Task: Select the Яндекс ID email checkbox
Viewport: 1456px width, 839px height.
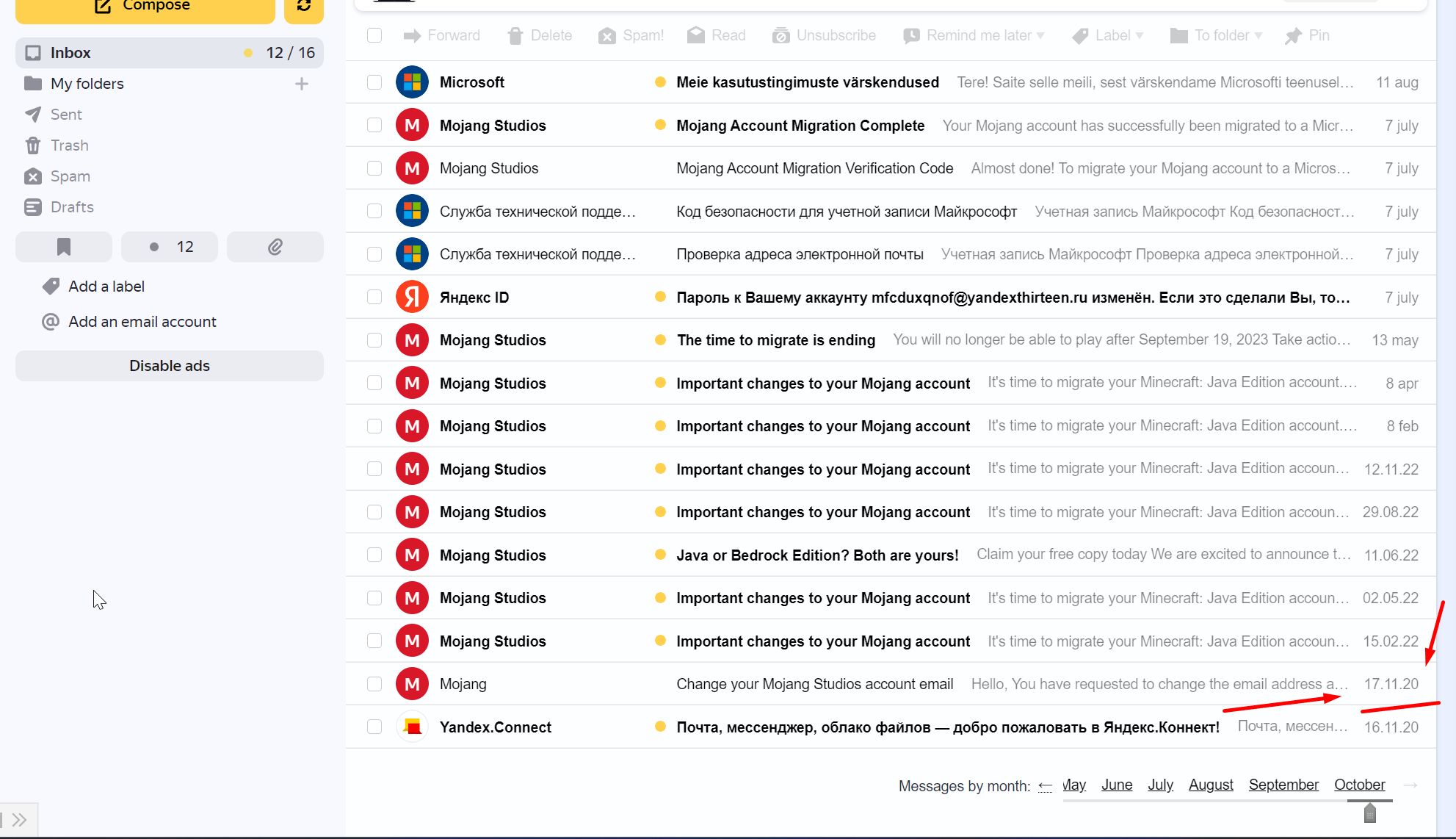Action: [x=374, y=298]
